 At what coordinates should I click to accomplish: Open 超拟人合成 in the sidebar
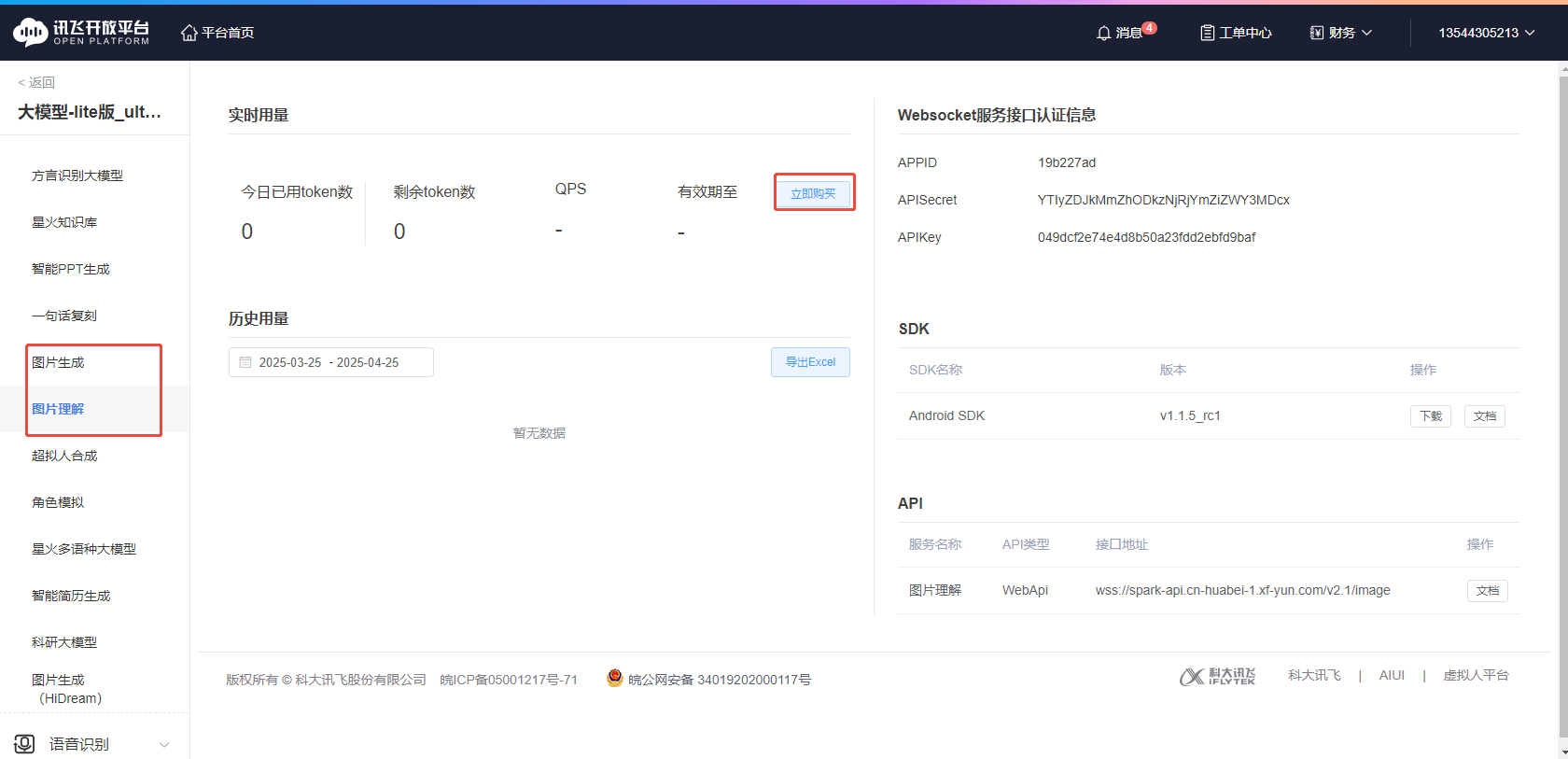point(64,456)
